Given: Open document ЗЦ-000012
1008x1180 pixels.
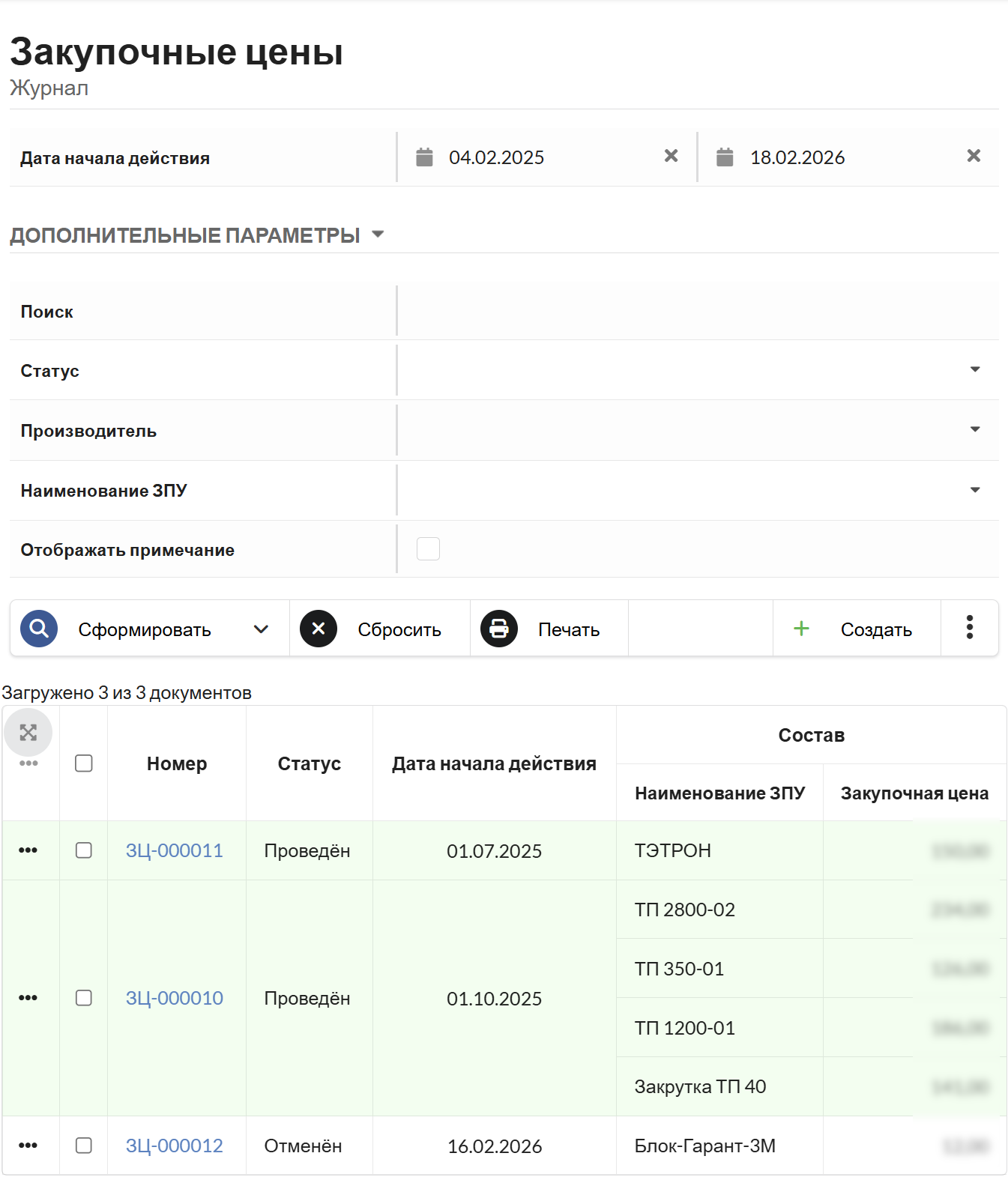Looking at the screenshot, I should [175, 1146].
